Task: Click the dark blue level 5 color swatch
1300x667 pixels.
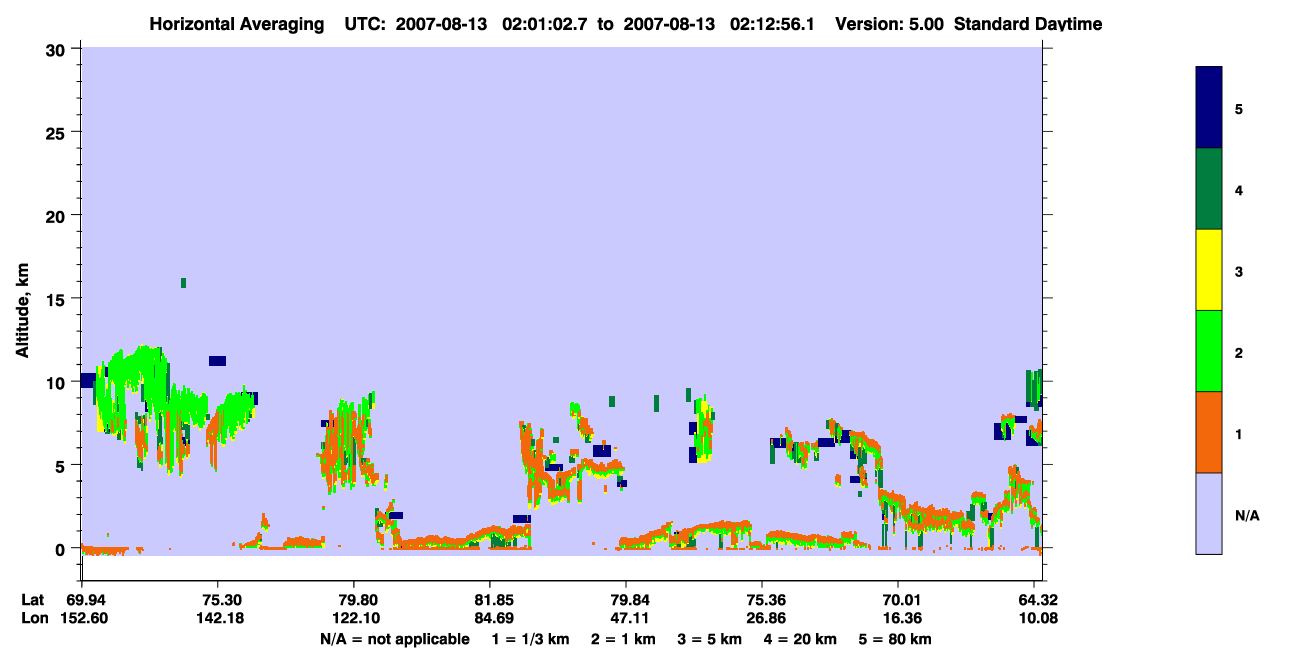Action: click(1209, 107)
